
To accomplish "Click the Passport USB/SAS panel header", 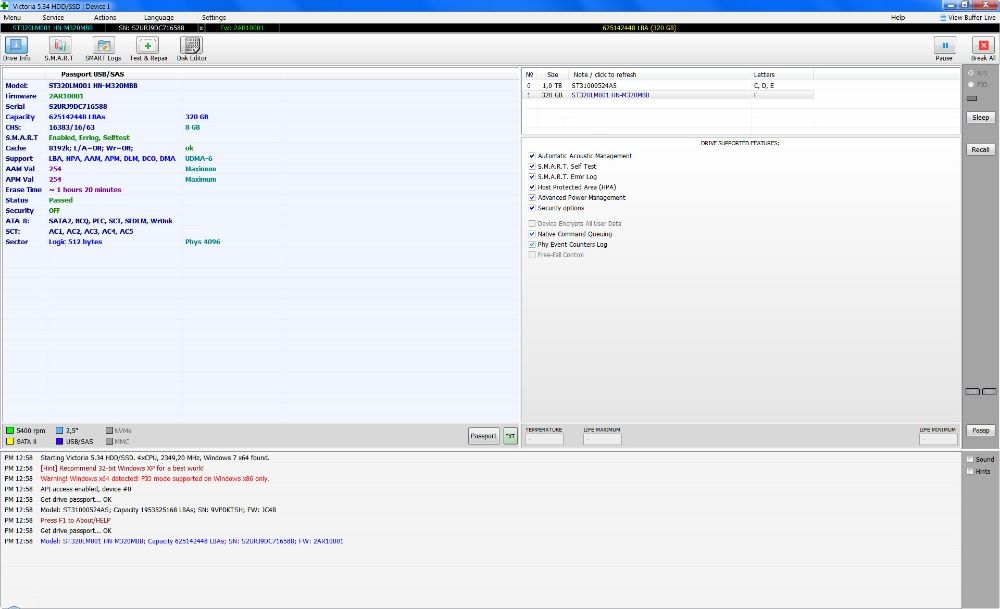I will pos(92,75).
